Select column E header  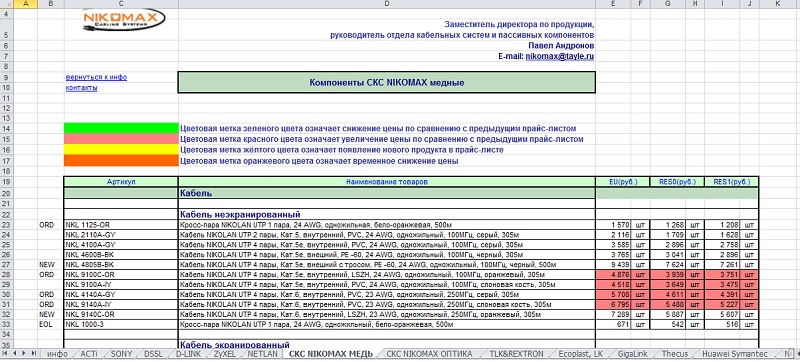pyautogui.click(x=613, y=4)
